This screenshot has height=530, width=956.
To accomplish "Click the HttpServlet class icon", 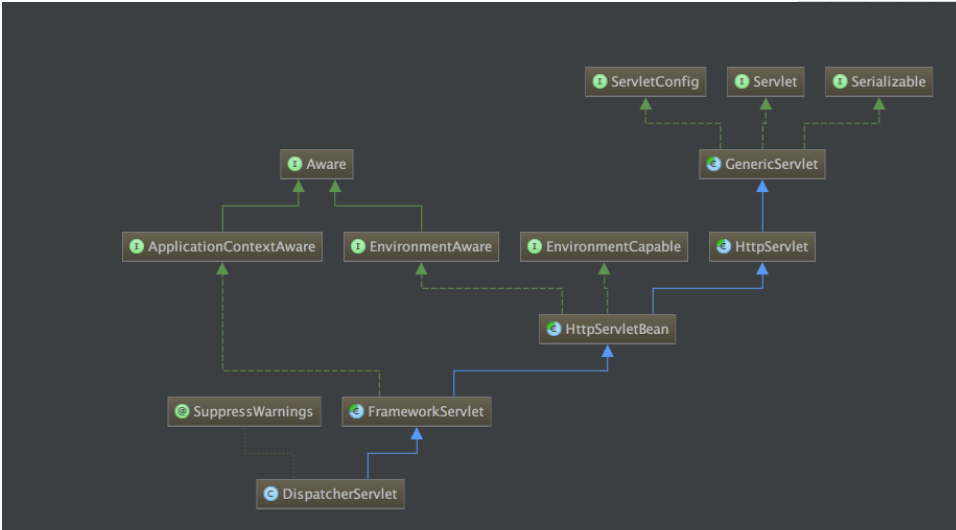I will (x=724, y=246).
